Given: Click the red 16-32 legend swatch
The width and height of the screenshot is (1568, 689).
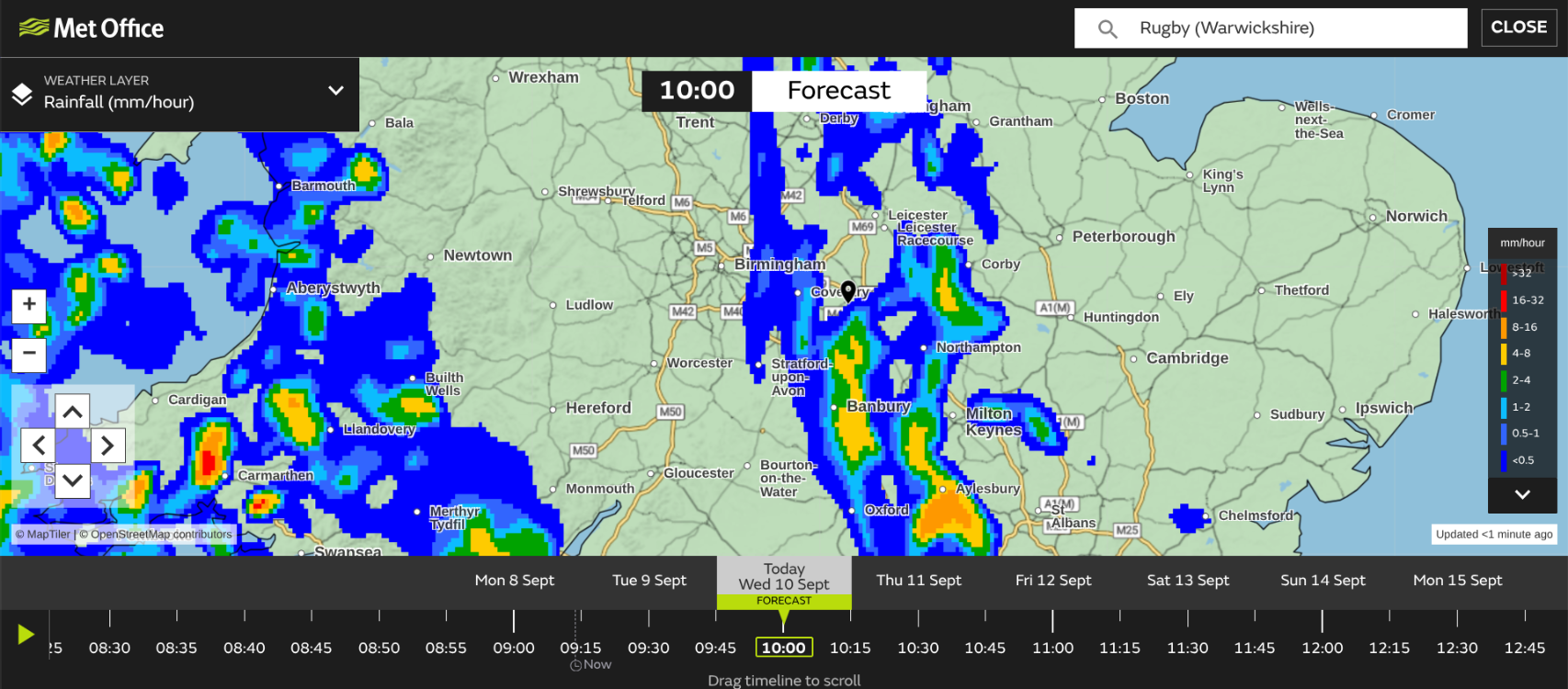Looking at the screenshot, I should (x=1505, y=300).
